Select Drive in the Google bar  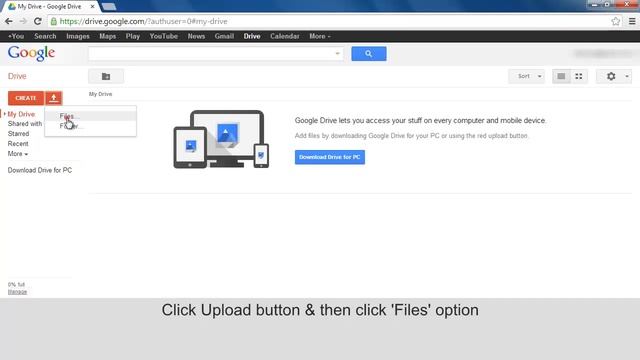tap(252, 36)
